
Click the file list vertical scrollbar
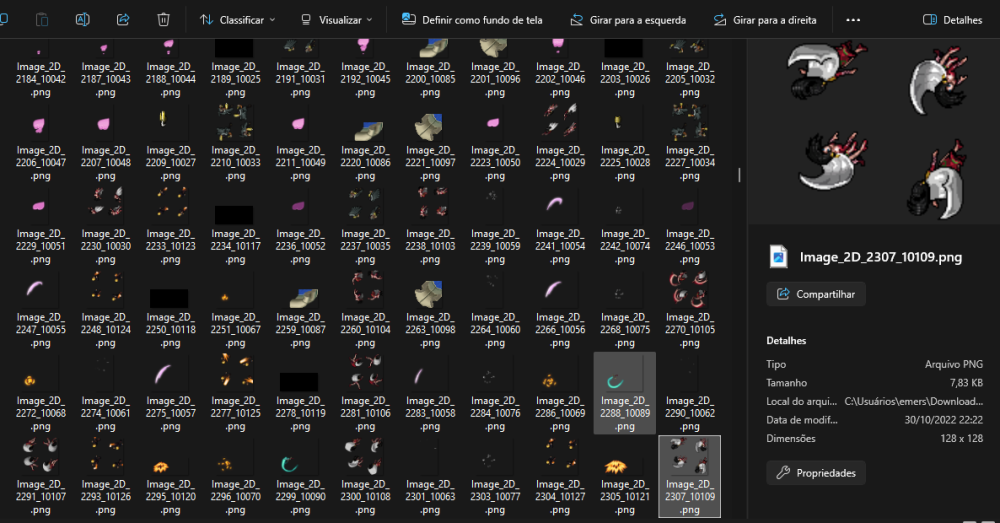click(739, 175)
